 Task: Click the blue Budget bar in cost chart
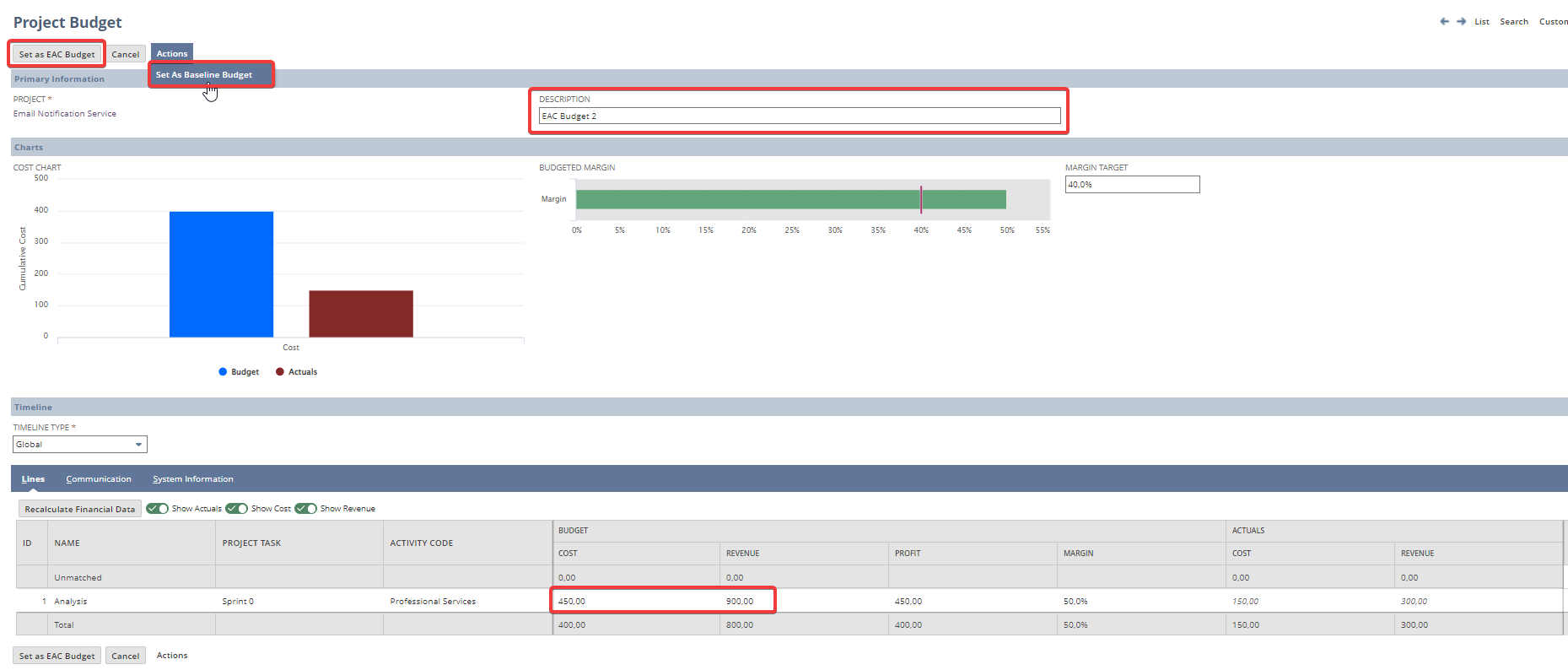(221, 274)
